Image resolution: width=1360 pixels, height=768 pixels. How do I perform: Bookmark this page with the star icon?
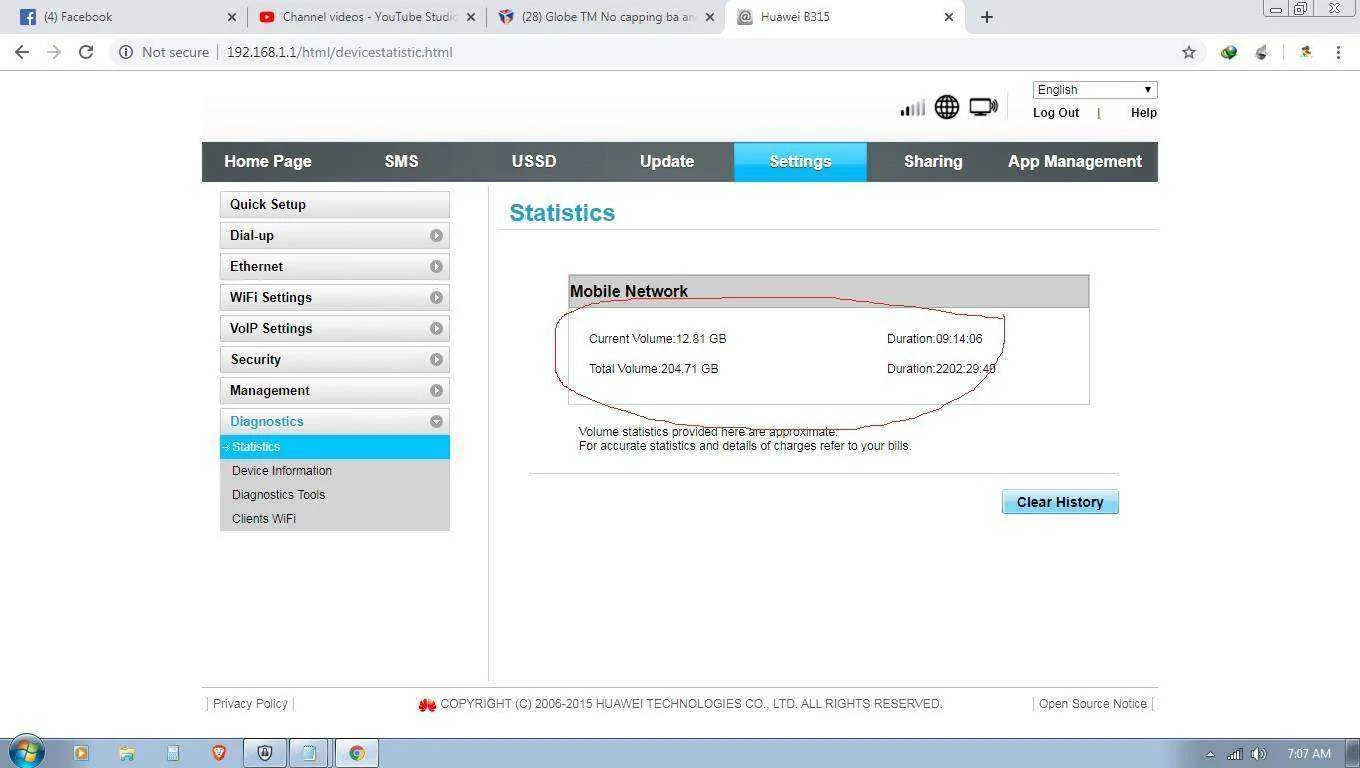pos(1189,52)
